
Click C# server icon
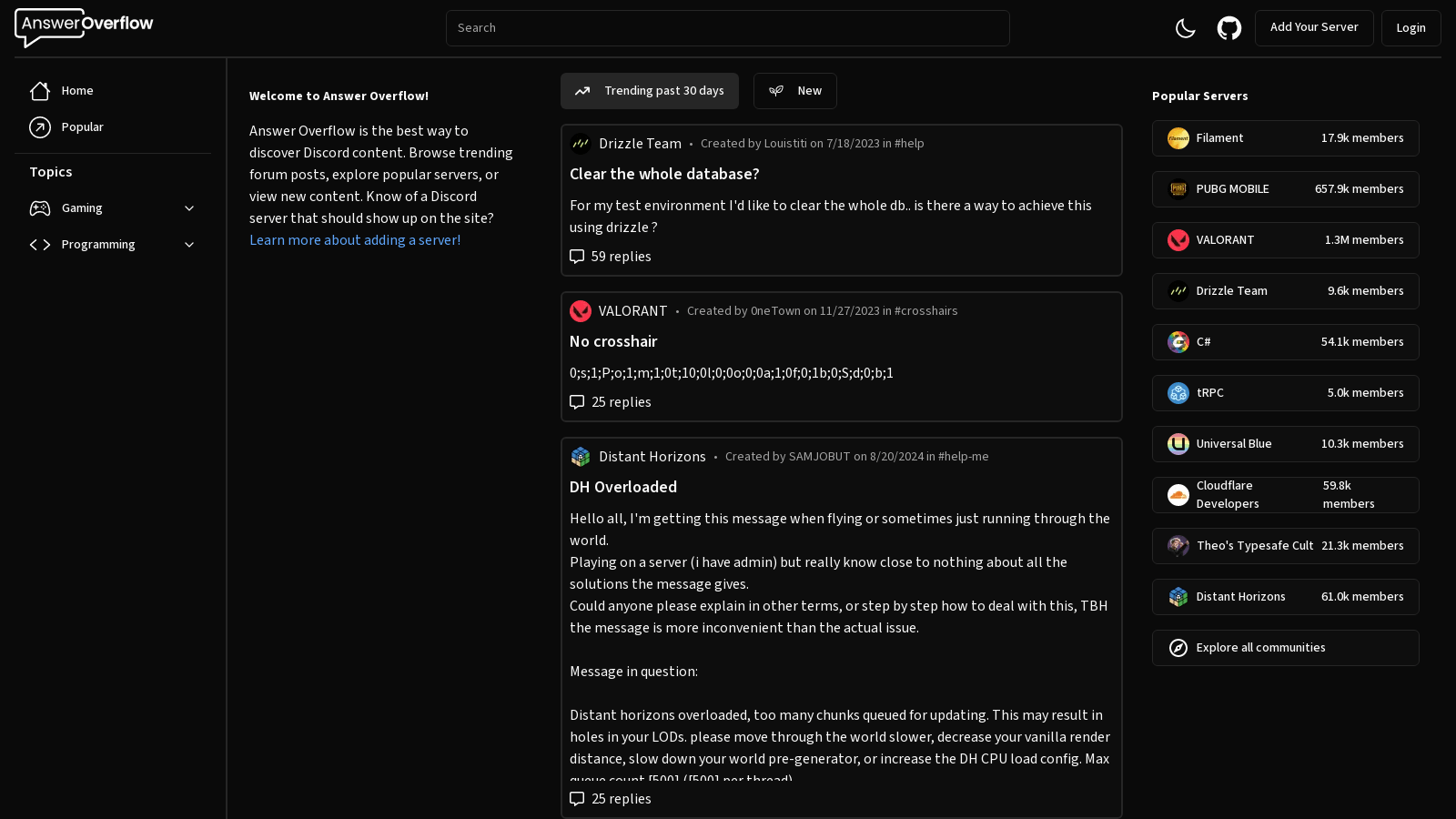1178,342
